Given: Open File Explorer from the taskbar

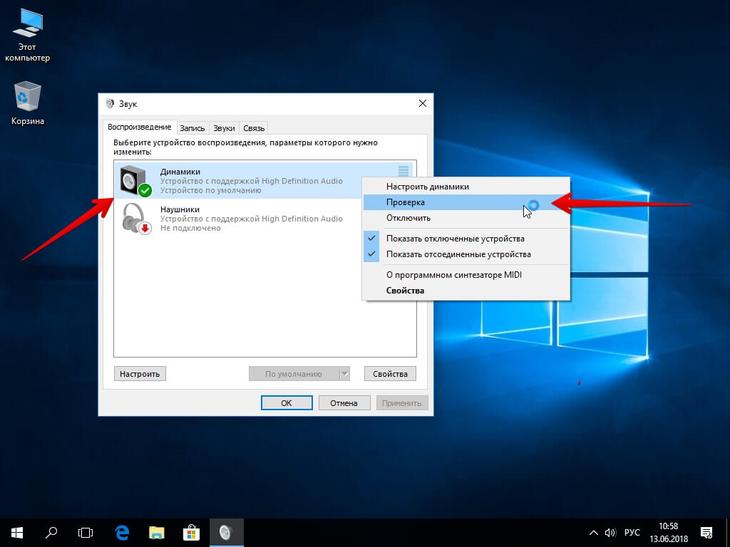Looking at the screenshot, I should pyautogui.click(x=156, y=533).
